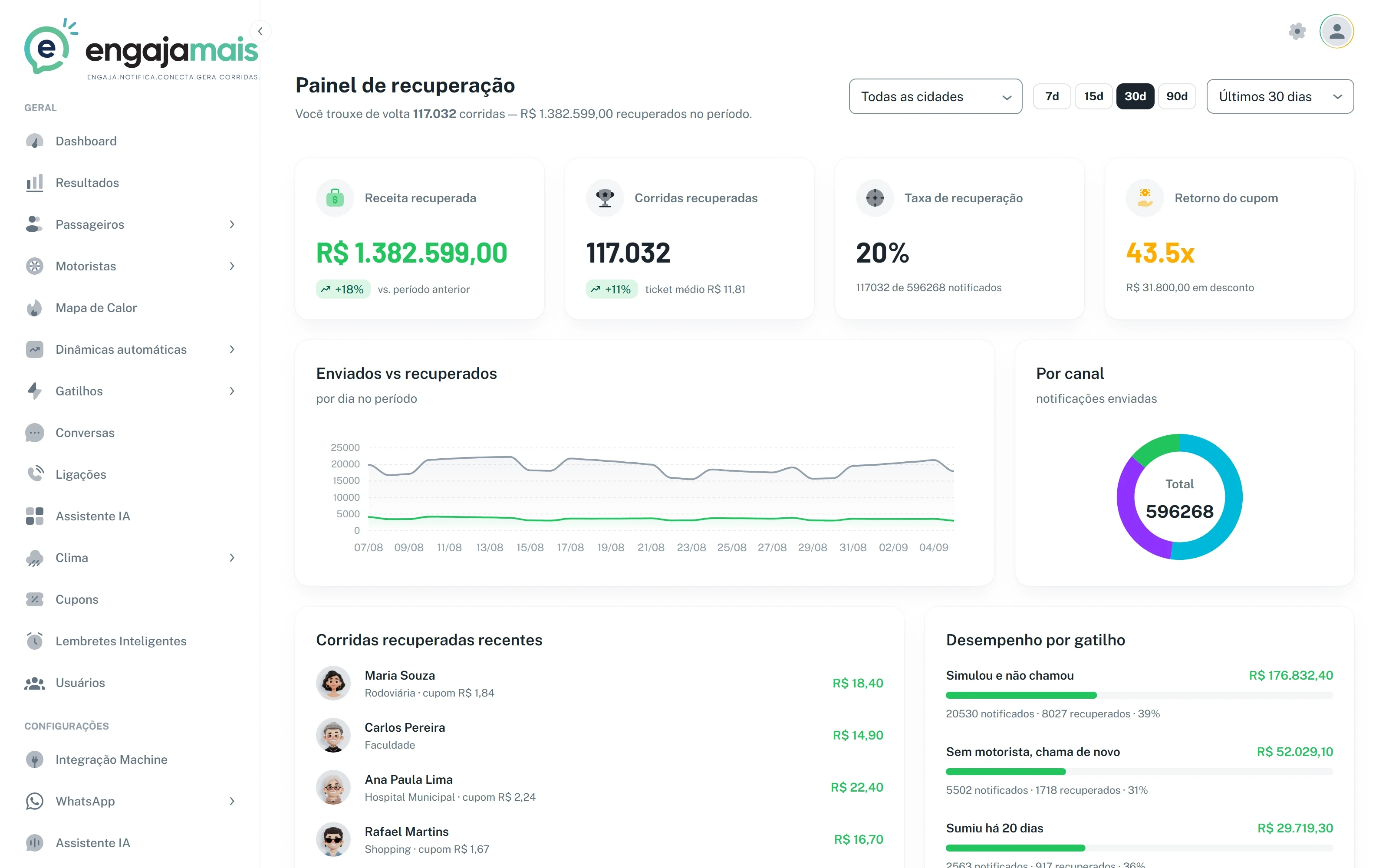
Task: Open the Todas as cidades dropdown
Action: coord(935,96)
